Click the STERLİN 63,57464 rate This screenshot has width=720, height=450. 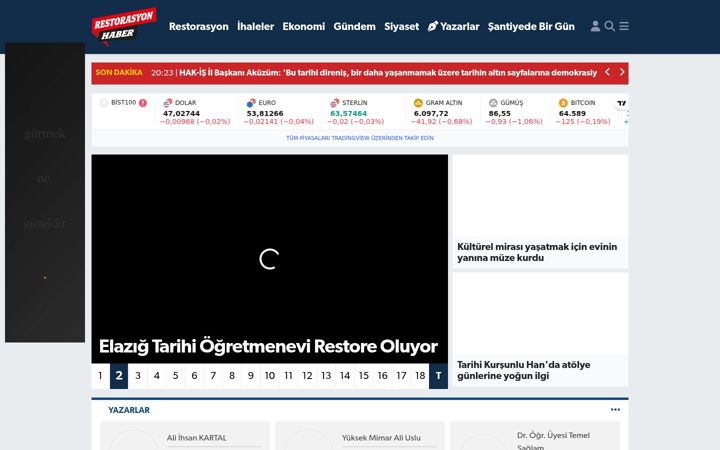click(x=349, y=113)
